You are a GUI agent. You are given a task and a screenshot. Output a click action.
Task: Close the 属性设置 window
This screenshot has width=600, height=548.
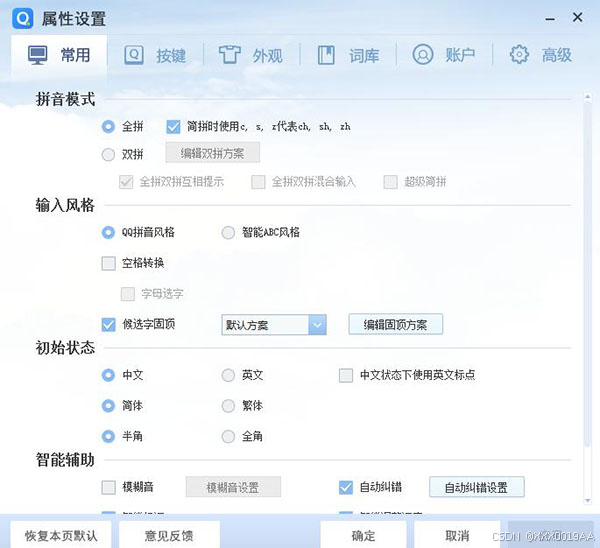(x=577, y=17)
